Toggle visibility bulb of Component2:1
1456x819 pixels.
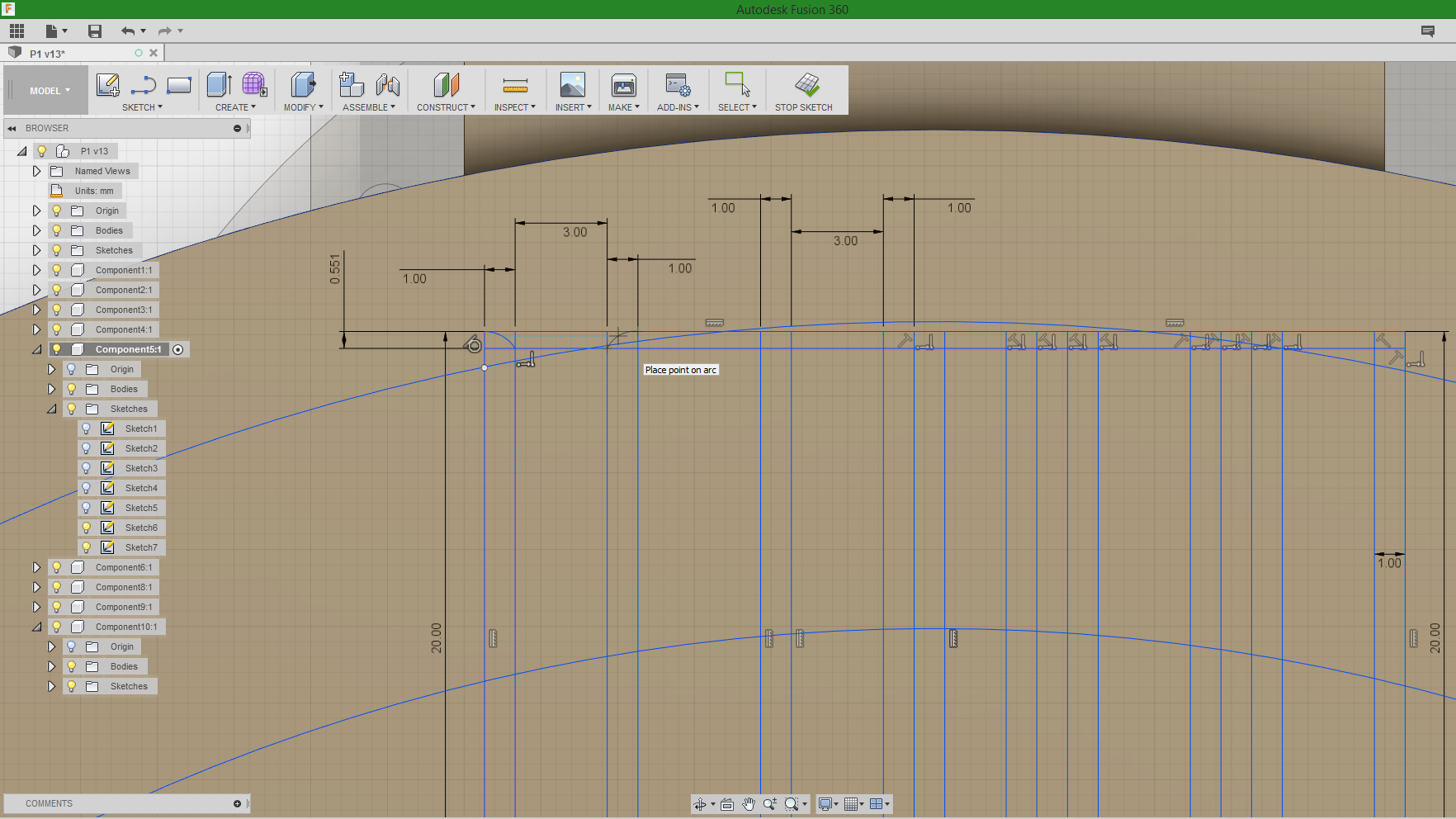pyautogui.click(x=57, y=290)
